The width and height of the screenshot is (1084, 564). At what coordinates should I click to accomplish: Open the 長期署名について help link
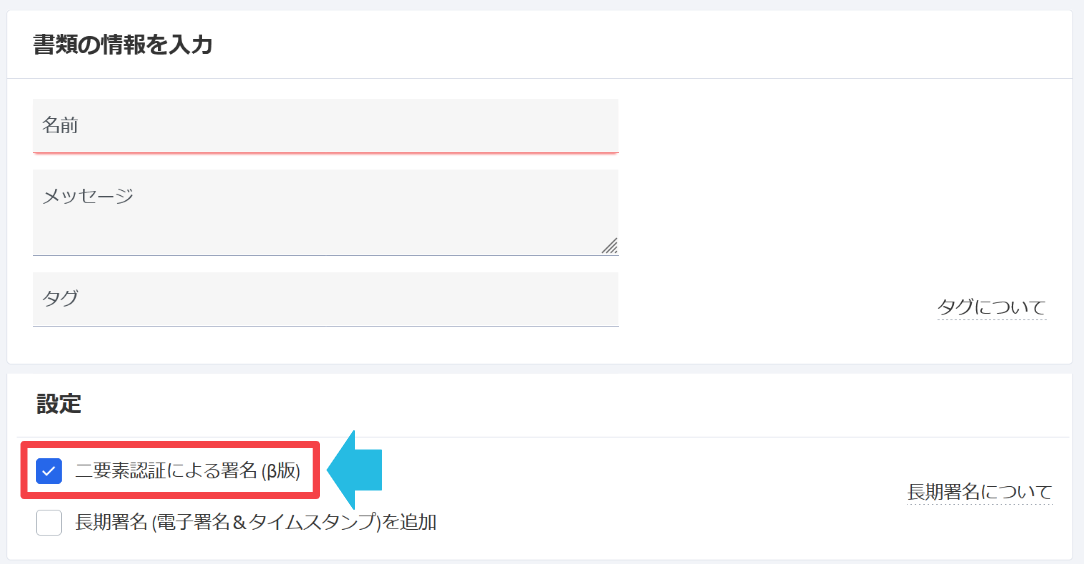coord(979,492)
